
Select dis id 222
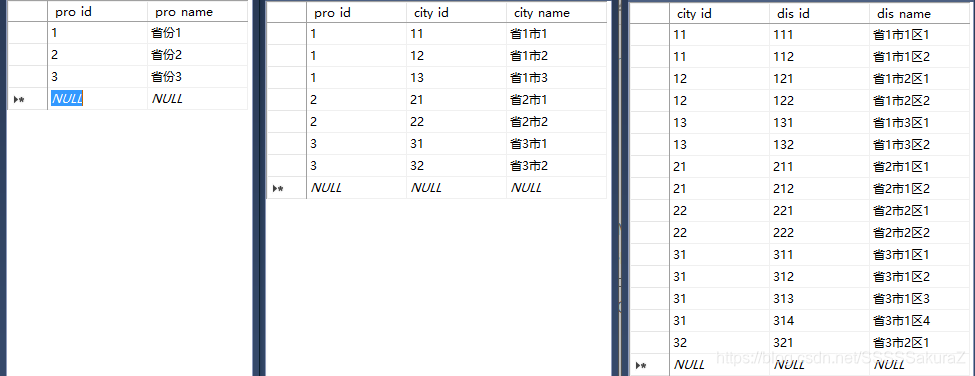(819, 232)
